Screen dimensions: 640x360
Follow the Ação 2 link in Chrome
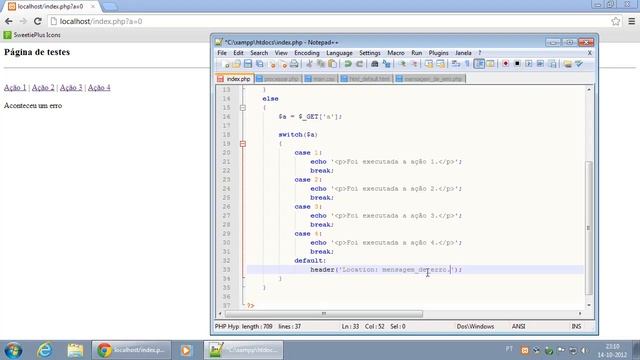[43, 87]
